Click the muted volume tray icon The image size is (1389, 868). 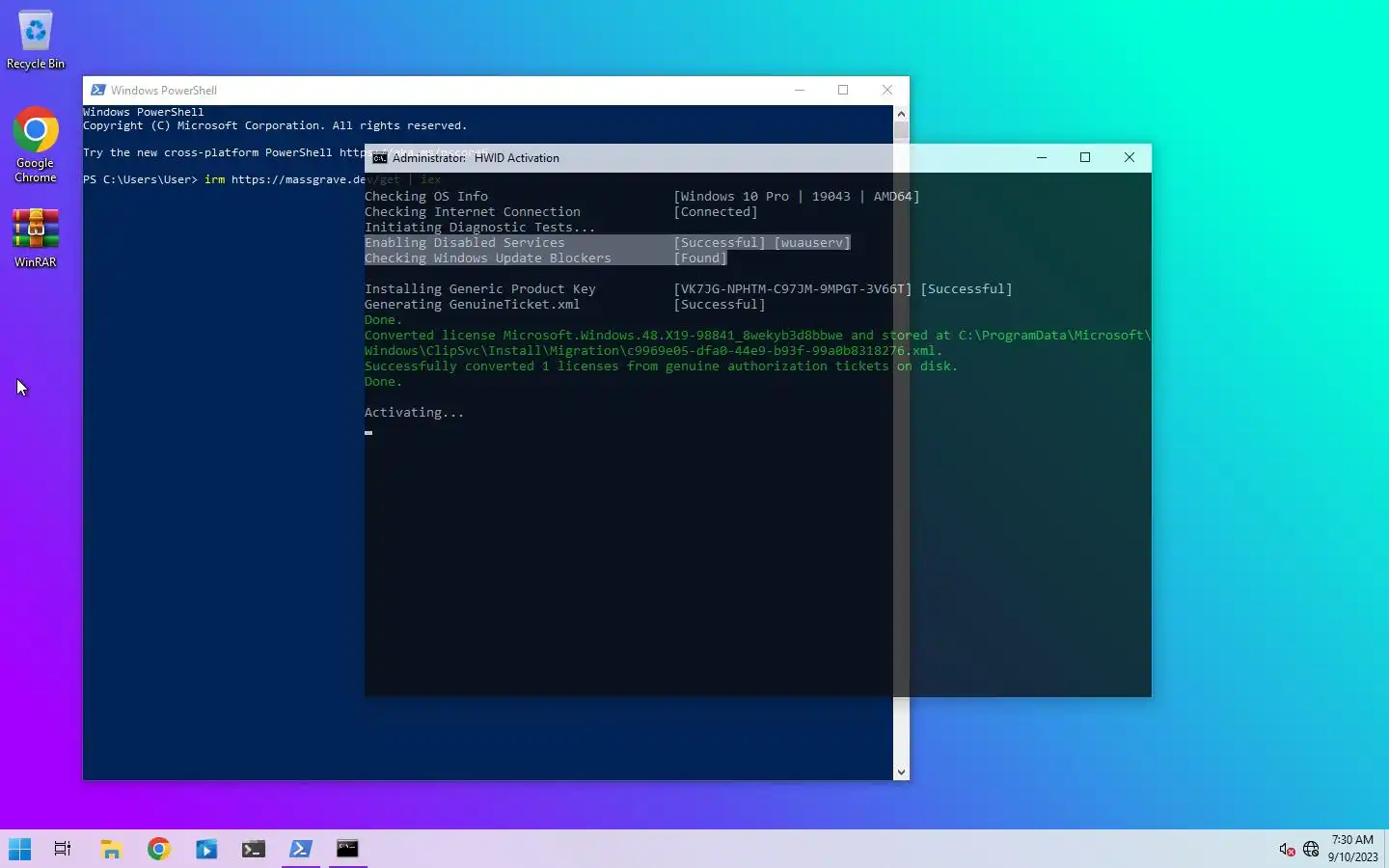(1287, 850)
